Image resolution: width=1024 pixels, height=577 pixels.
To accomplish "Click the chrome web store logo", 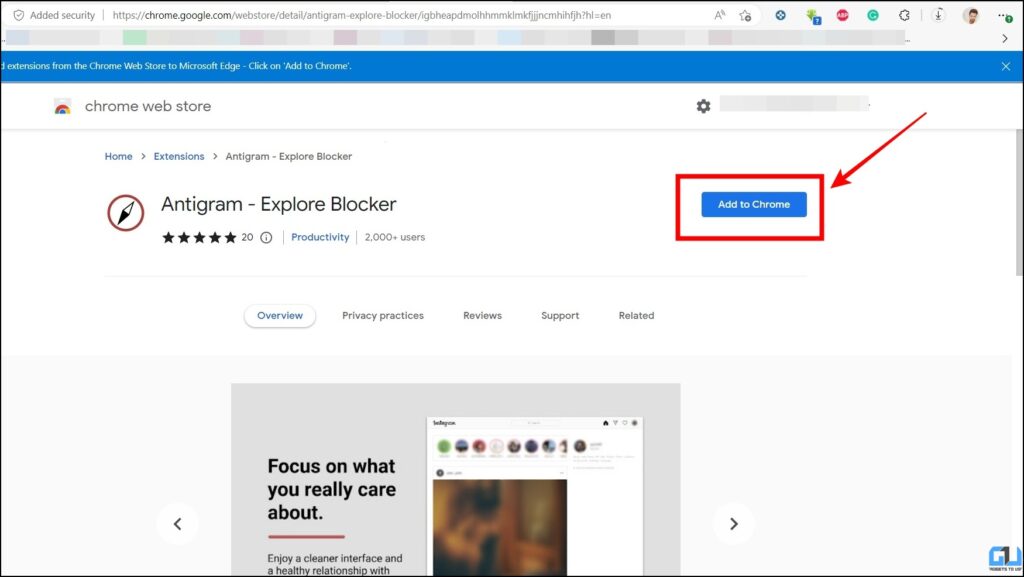I will point(63,106).
